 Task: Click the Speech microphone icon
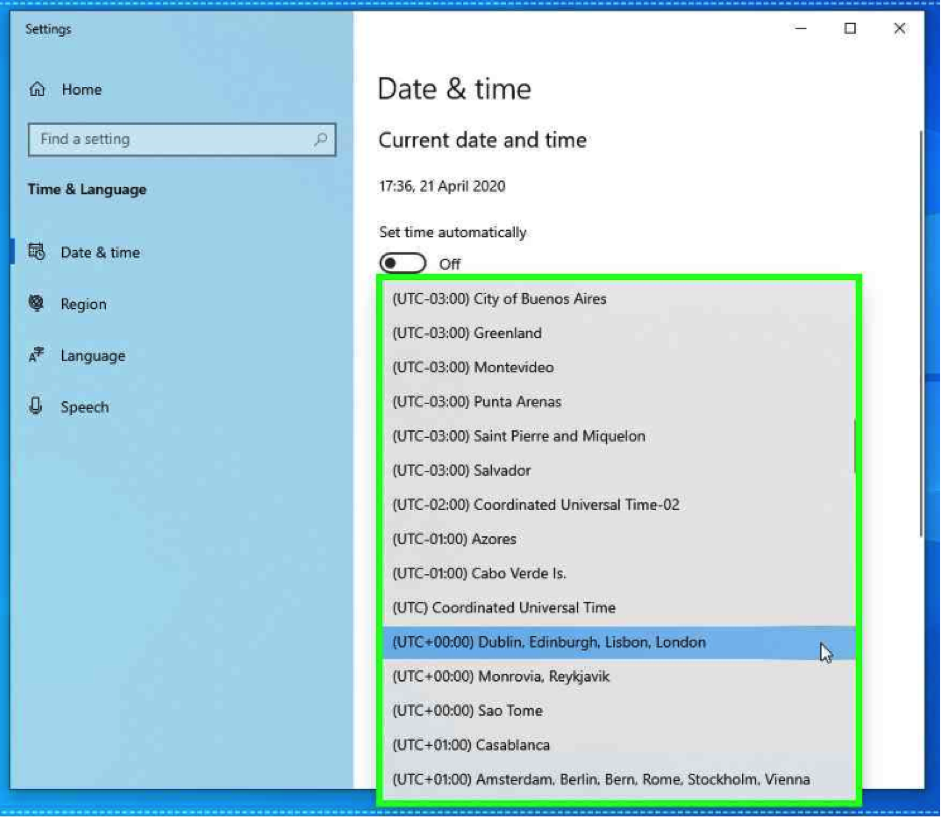pos(37,407)
